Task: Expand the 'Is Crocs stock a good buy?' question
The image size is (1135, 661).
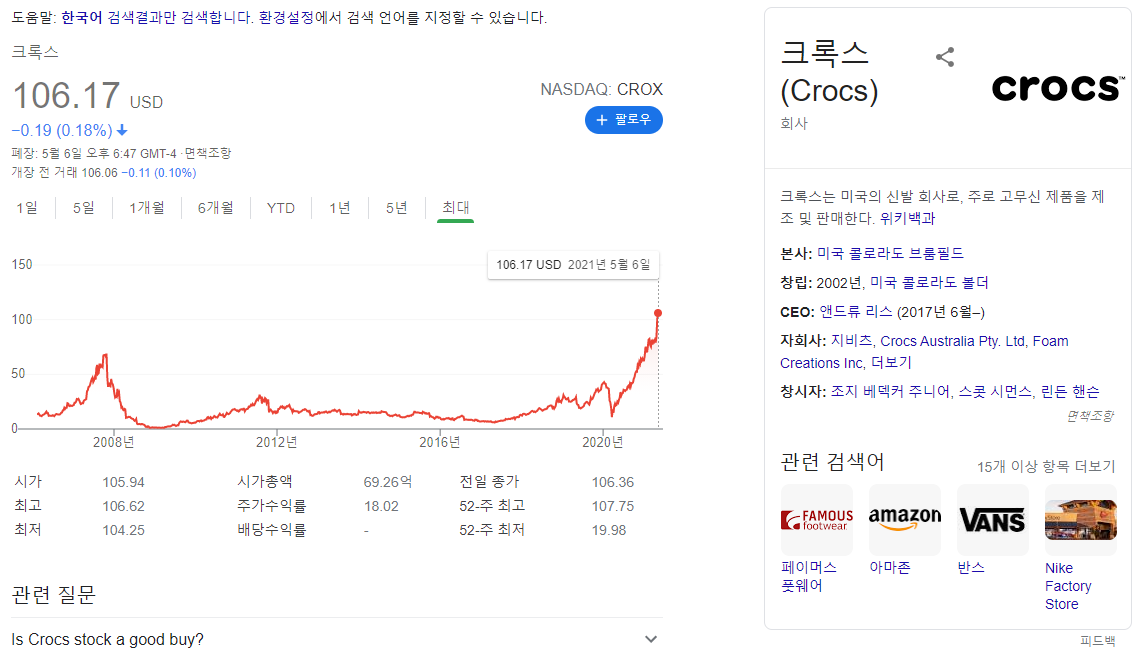Action: pyautogui.click(x=337, y=639)
